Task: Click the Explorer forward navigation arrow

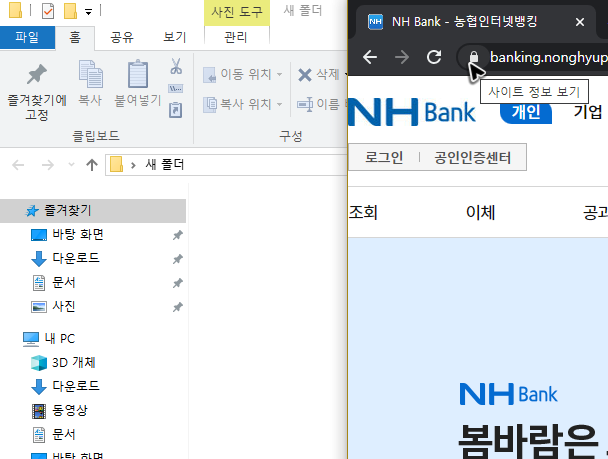Action: click(x=48, y=165)
